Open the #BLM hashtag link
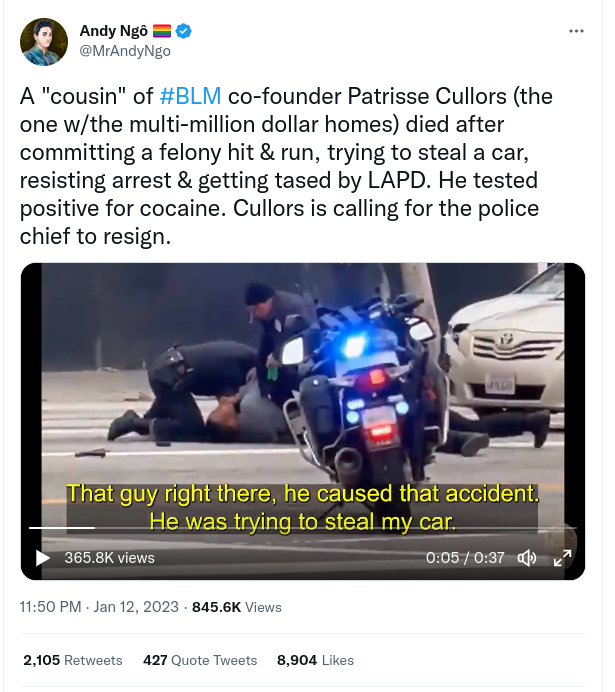 pyautogui.click(x=190, y=97)
